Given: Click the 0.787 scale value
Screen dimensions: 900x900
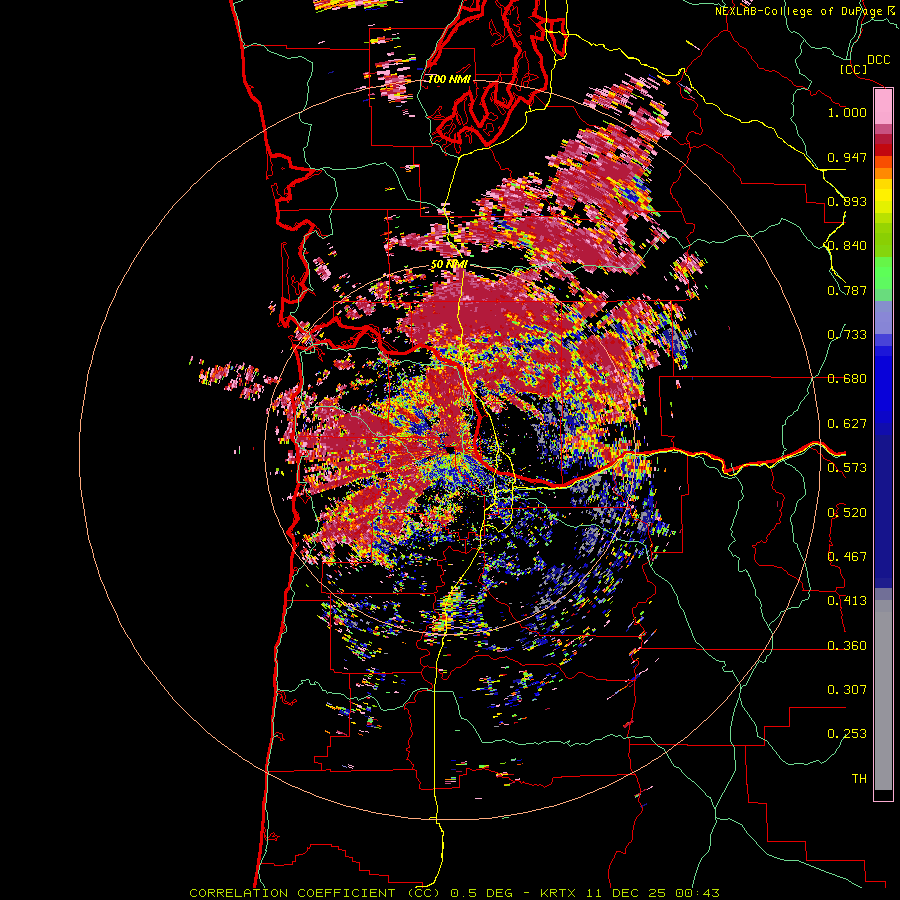Looking at the screenshot, I should click(x=847, y=290).
